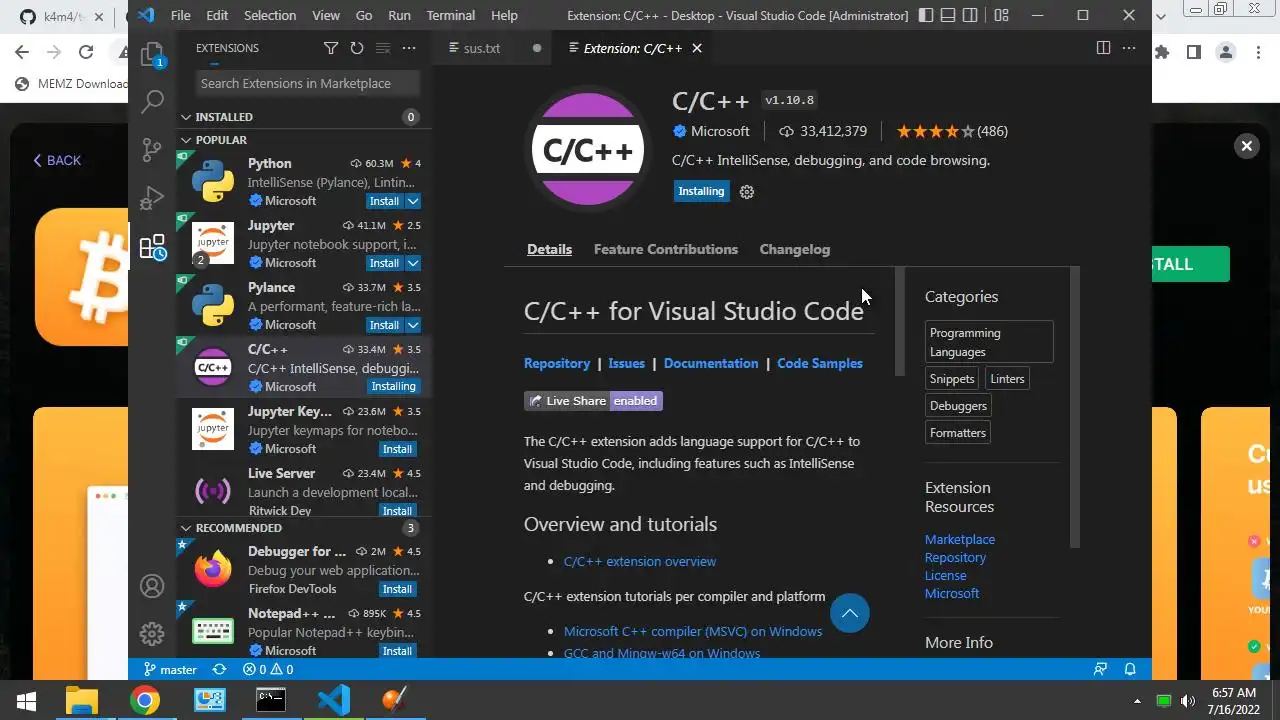
Task: Open Marketplace link under Extension Resources
Action: [x=960, y=539]
